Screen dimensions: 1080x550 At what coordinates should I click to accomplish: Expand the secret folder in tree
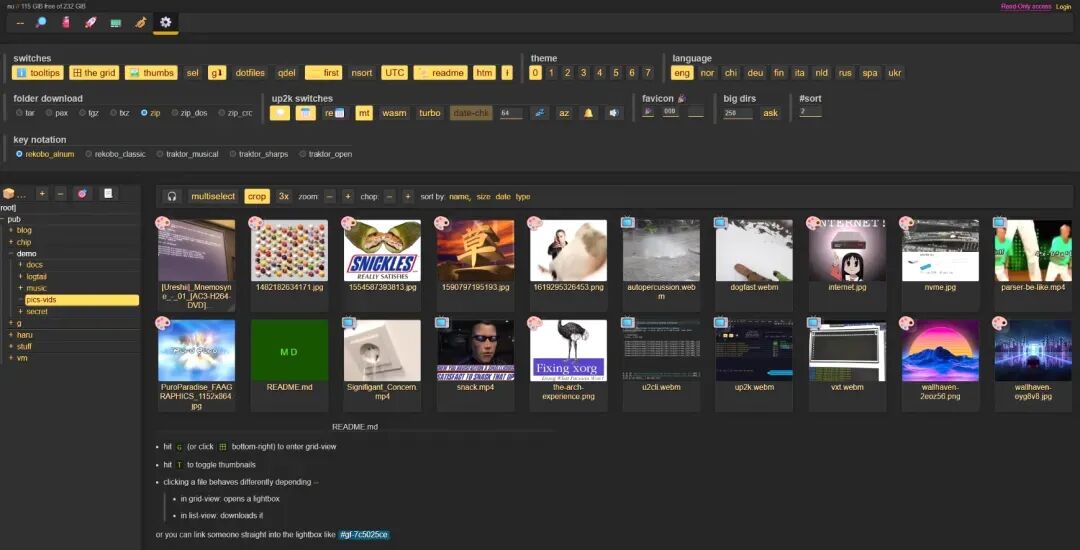(21, 312)
